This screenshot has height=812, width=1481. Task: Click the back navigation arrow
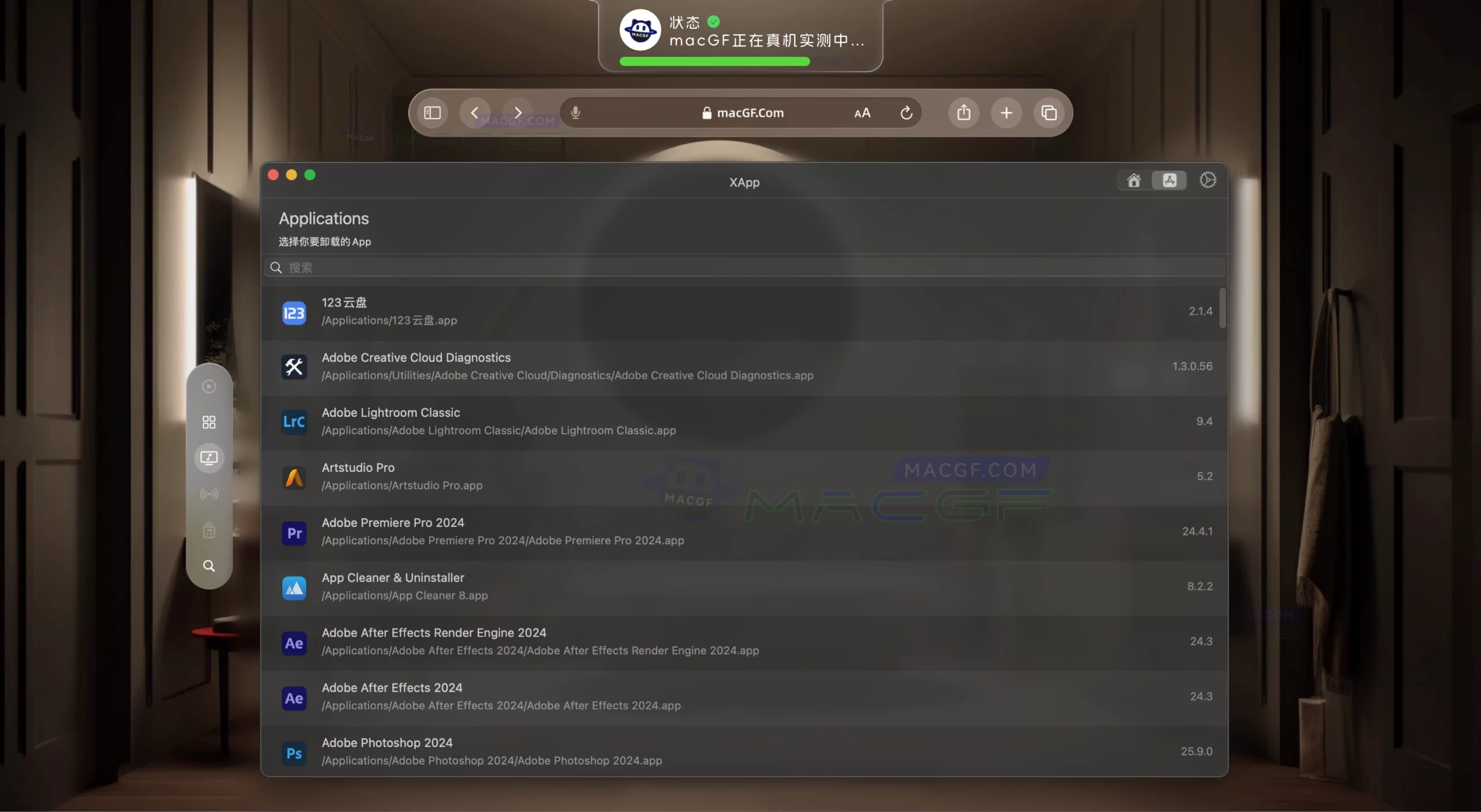click(x=474, y=112)
